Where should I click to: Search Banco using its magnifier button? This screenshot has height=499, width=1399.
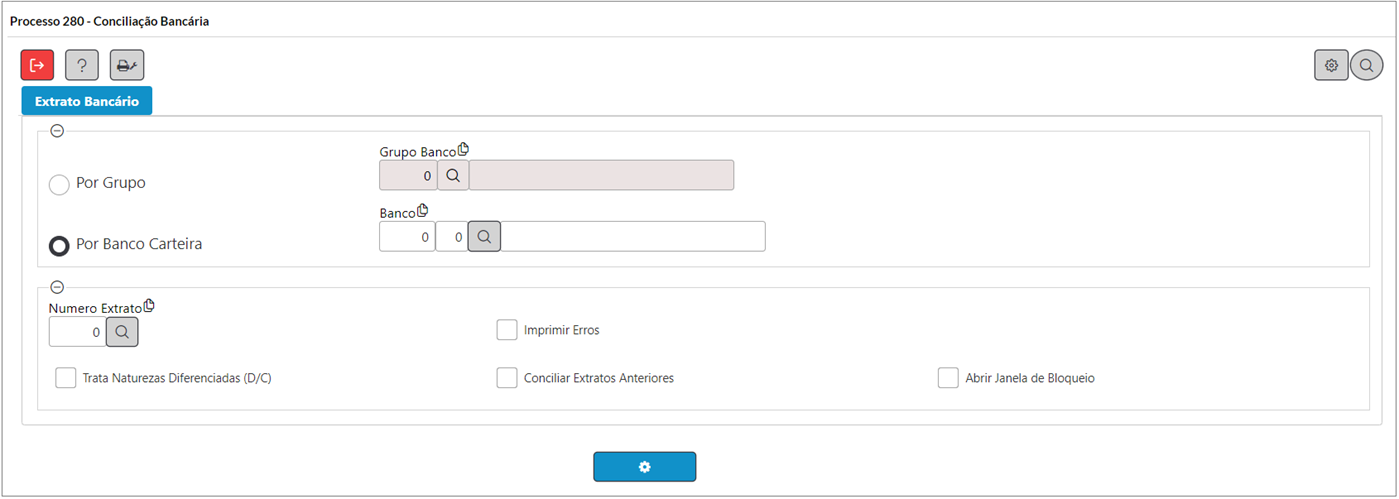pos(484,237)
